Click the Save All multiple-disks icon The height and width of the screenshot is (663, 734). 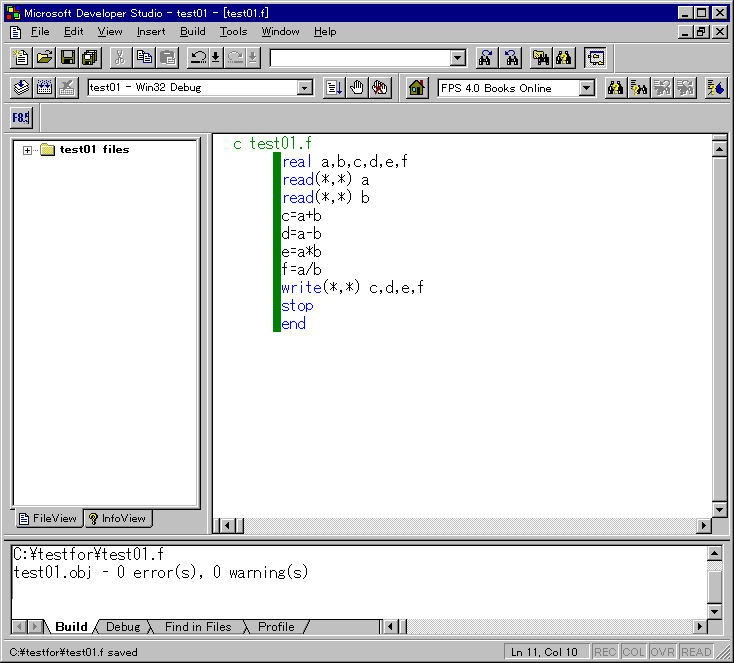pos(90,58)
